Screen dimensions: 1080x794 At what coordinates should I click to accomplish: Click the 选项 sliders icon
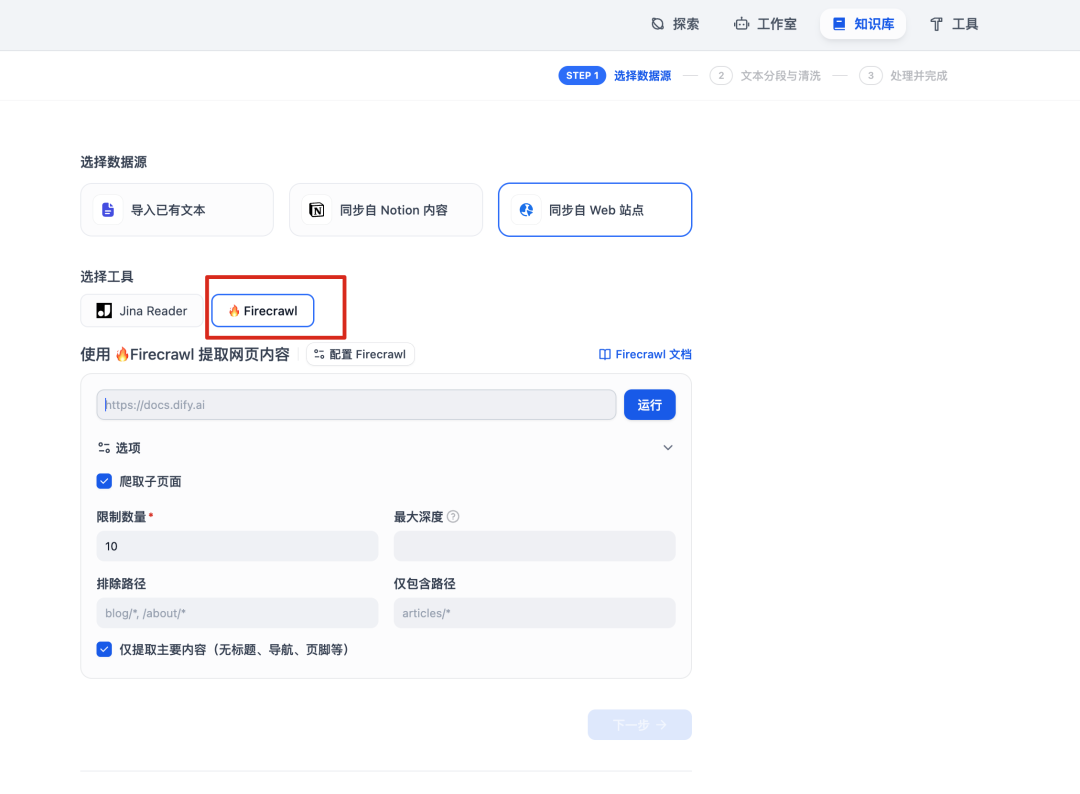(x=104, y=448)
